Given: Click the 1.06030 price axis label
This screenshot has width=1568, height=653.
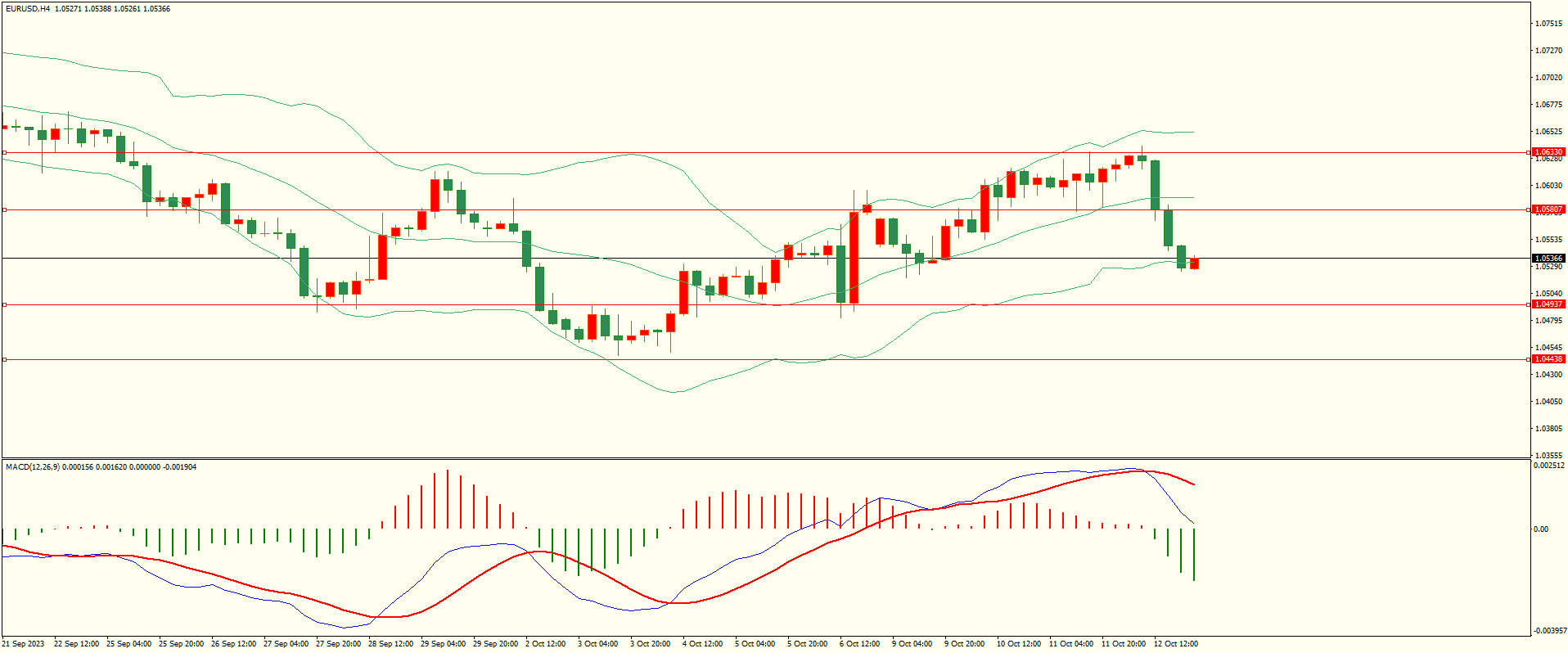Looking at the screenshot, I should point(1548,186).
